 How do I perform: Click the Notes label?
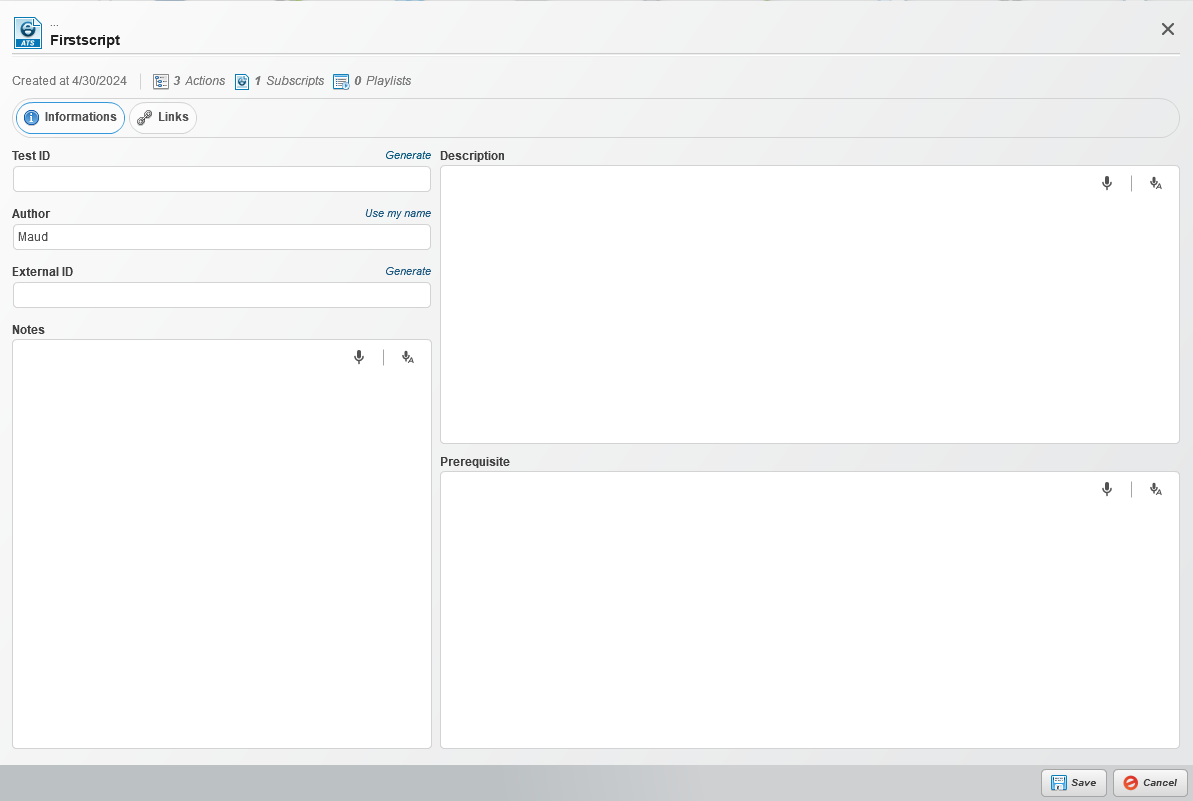click(x=28, y=329)
